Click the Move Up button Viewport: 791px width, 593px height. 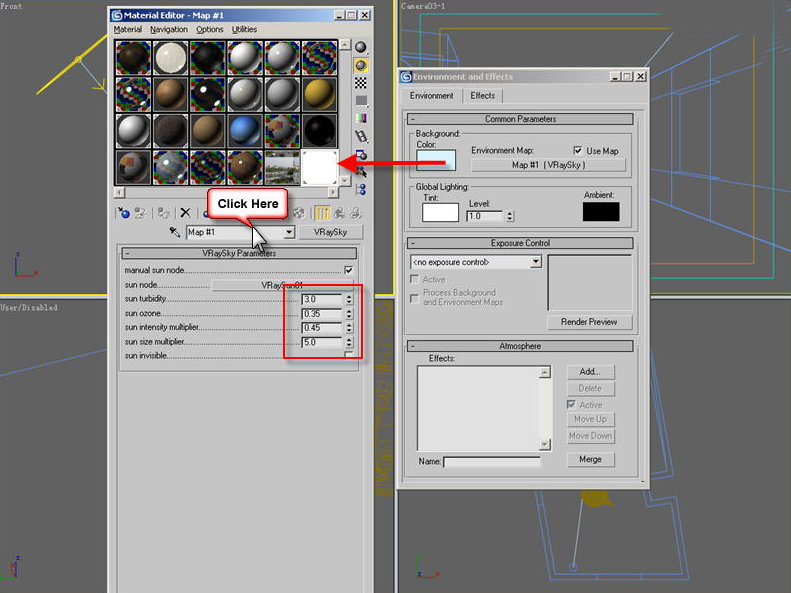[x=590, y=419]
